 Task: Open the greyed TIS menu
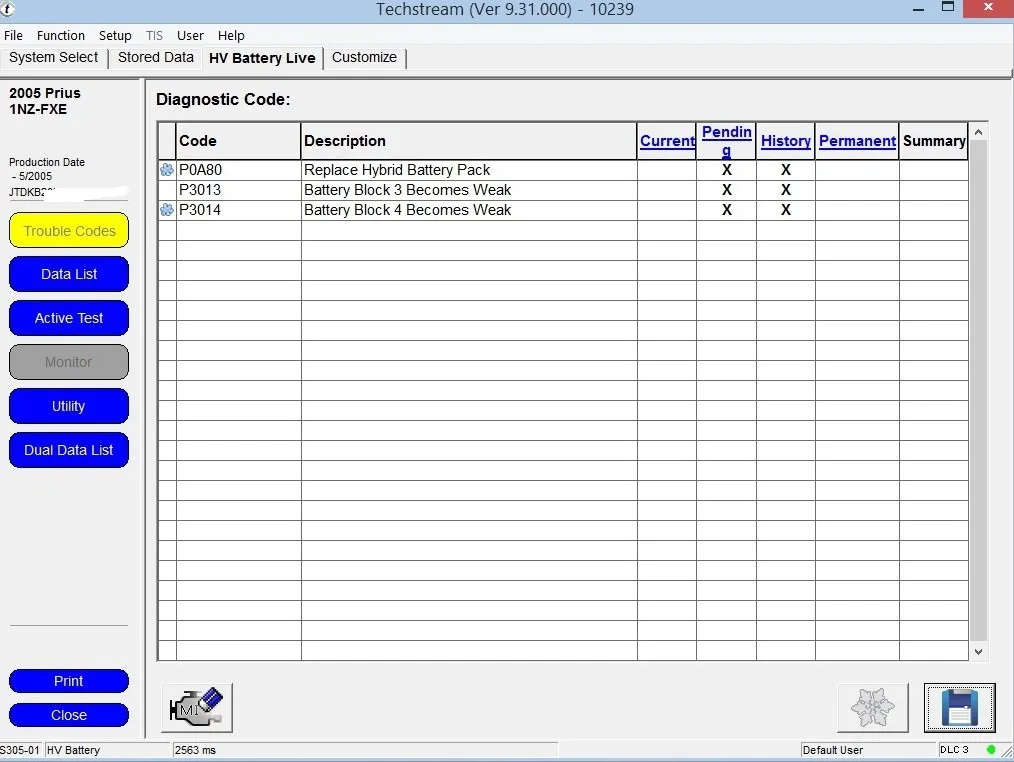tap(154, 36)
